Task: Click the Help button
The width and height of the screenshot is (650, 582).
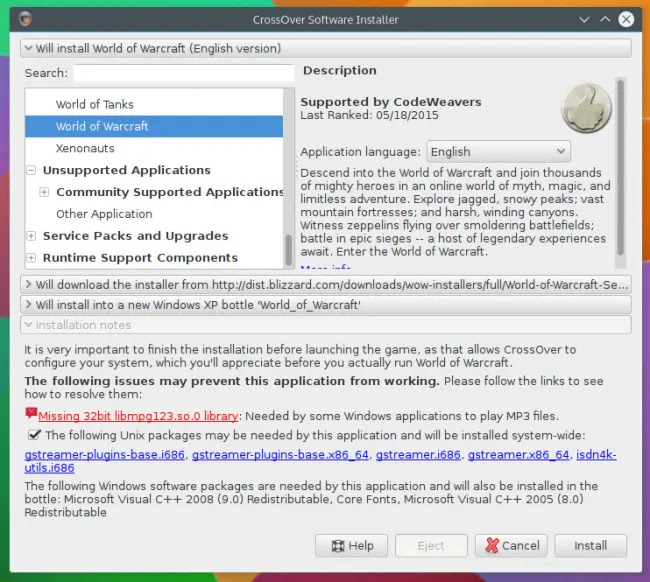Action: 352,546
